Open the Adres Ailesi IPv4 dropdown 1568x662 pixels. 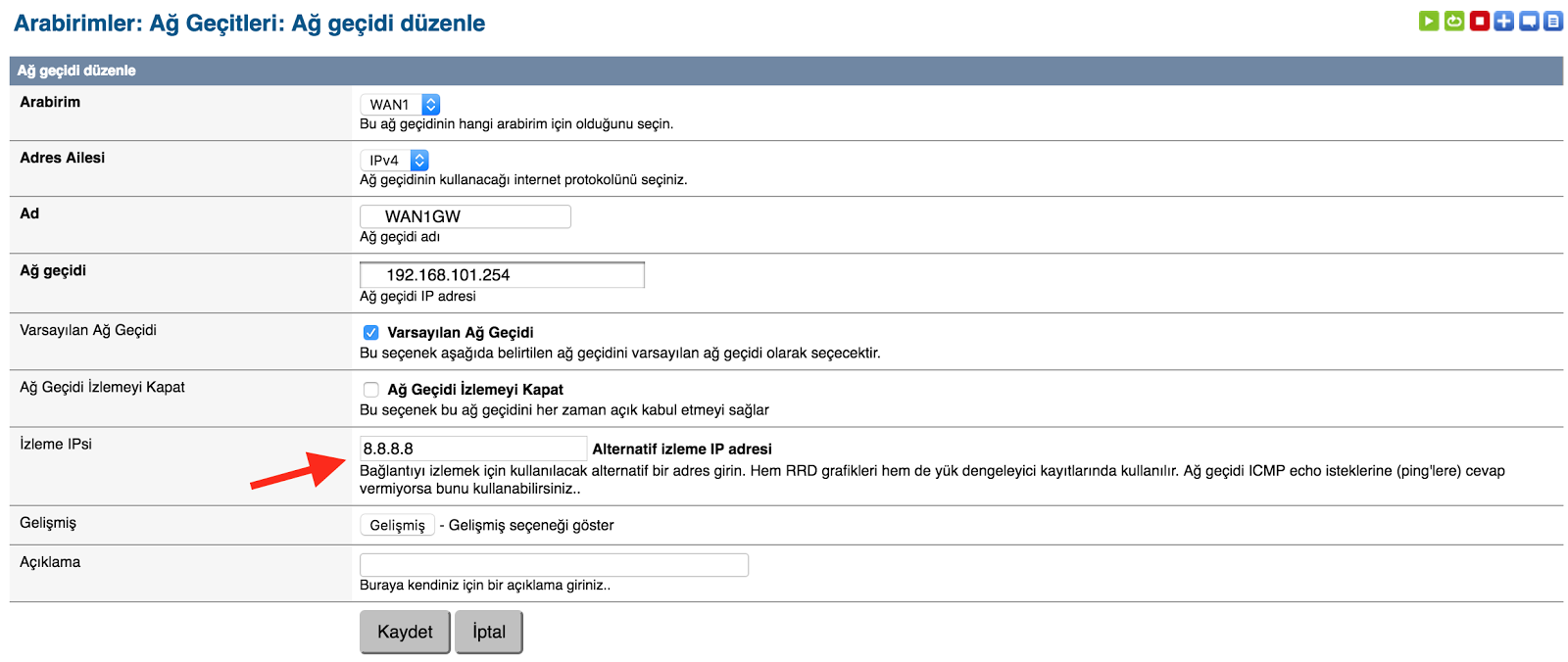point(395,161)
